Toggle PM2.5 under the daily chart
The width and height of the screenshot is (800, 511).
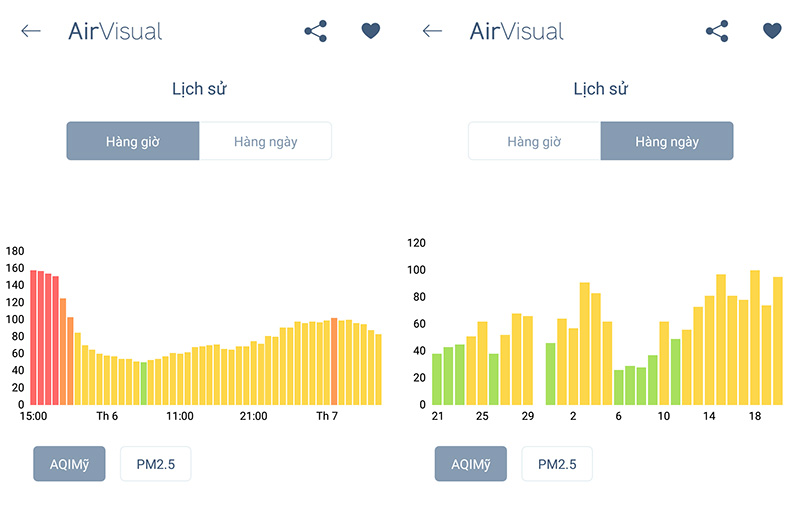(557, 464)
